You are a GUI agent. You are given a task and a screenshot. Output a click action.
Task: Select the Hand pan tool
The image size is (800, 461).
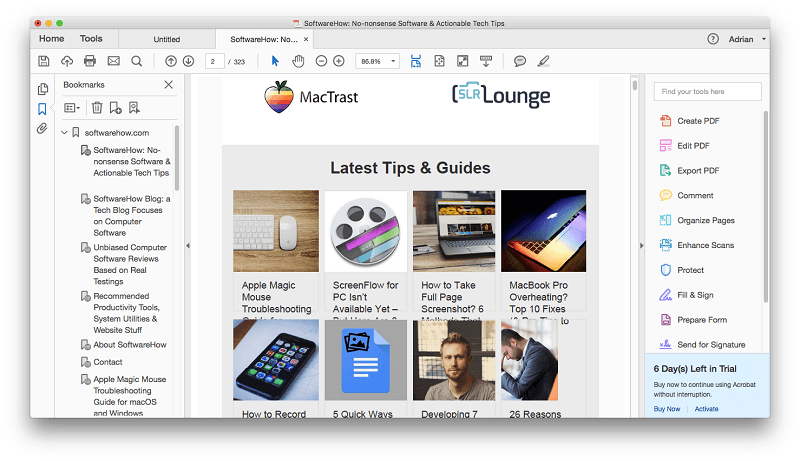pos(298,61)
